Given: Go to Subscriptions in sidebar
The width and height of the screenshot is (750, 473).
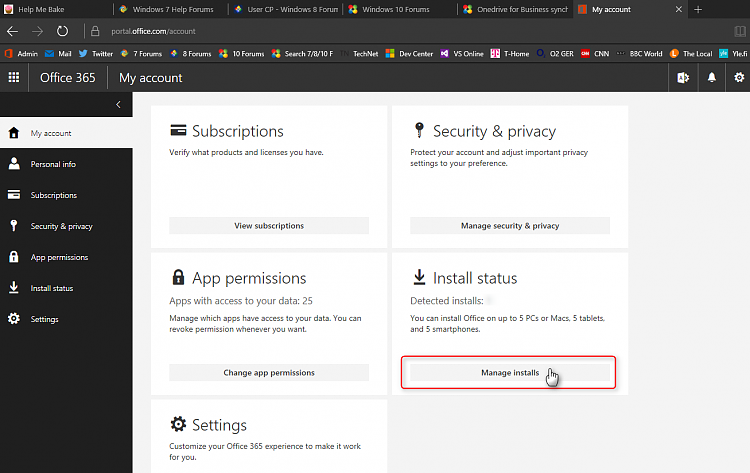Looking at the screenshot, I should [66, 195].
